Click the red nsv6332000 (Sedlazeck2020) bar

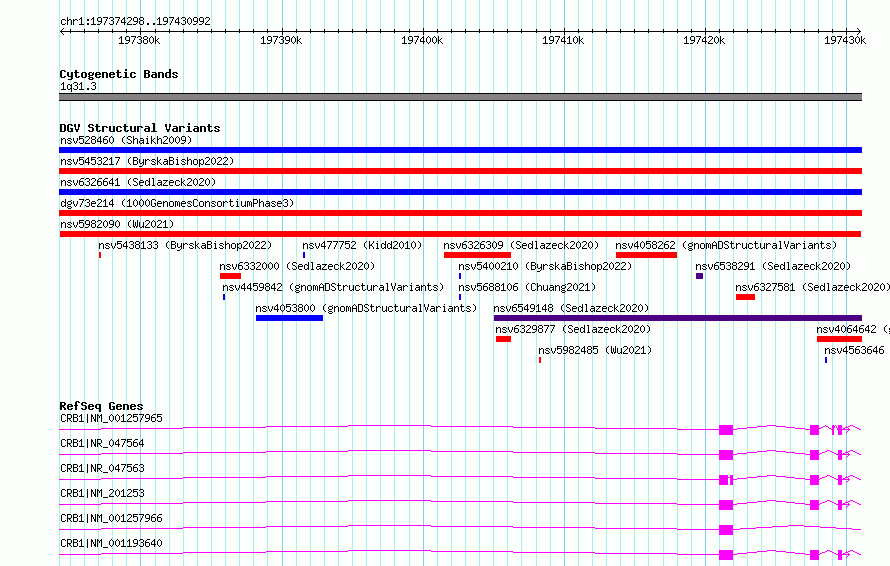tap(230, 276)
